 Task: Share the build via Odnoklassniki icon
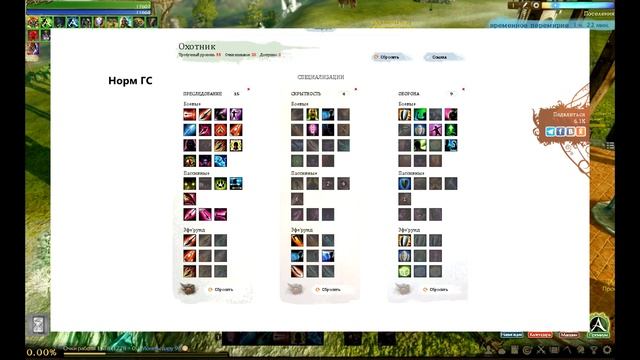click(x=581, y=131)
